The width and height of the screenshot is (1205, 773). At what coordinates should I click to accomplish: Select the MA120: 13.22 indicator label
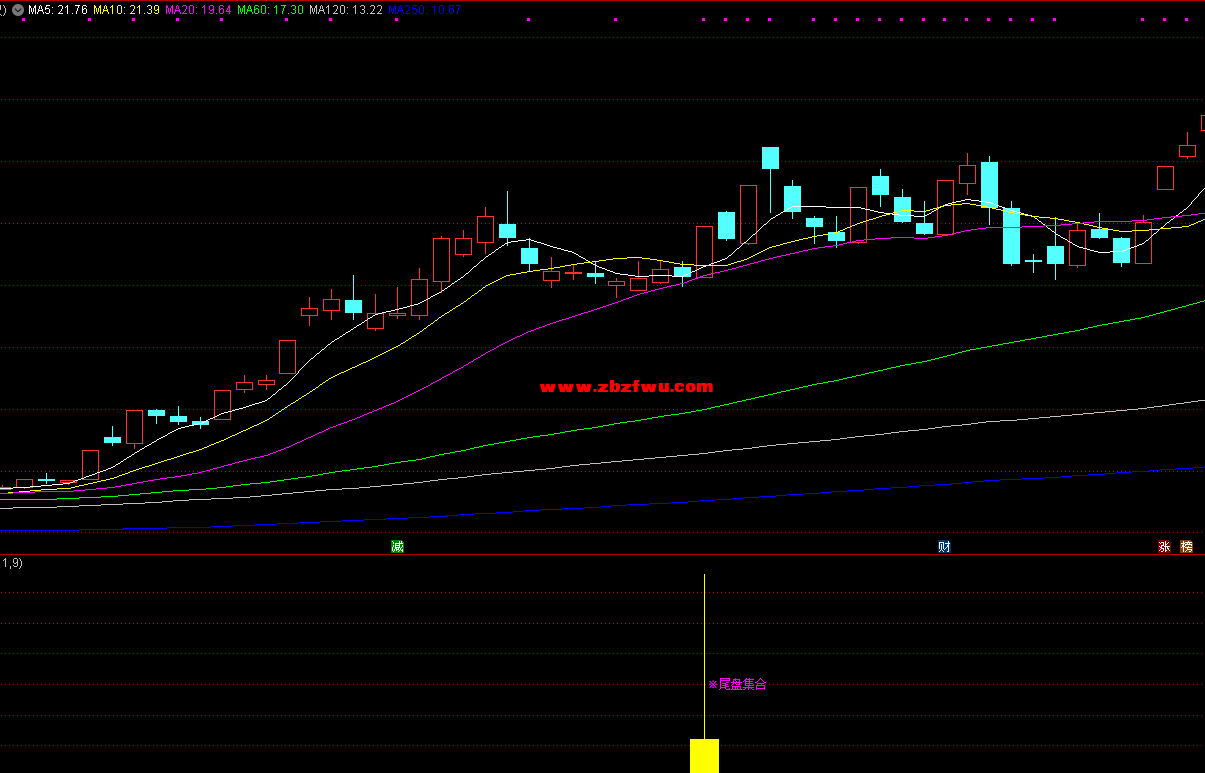pyautogui.click(x=346, y=9)
